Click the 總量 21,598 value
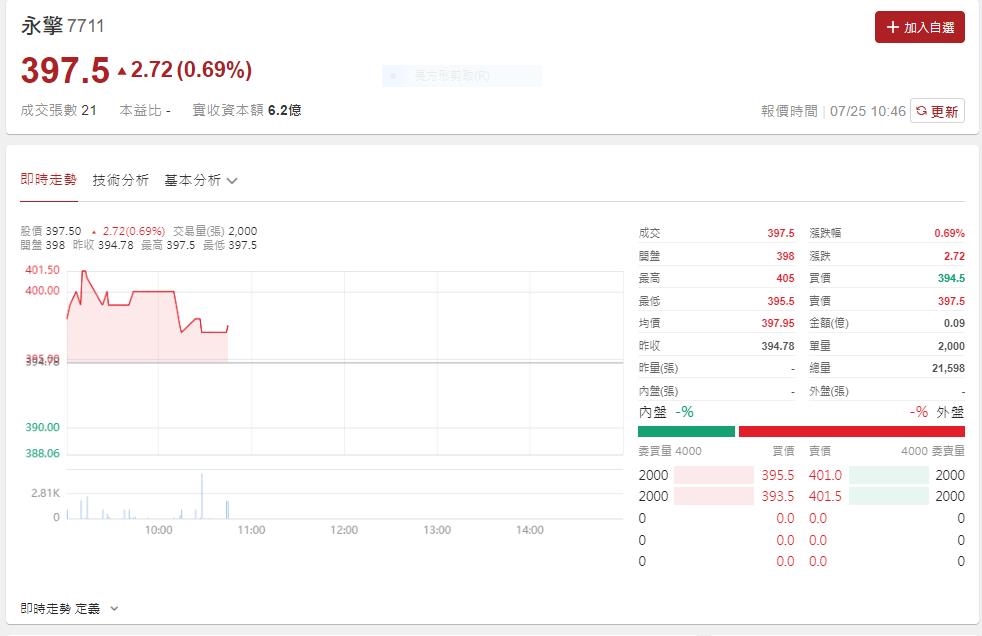 coord(945,369)
